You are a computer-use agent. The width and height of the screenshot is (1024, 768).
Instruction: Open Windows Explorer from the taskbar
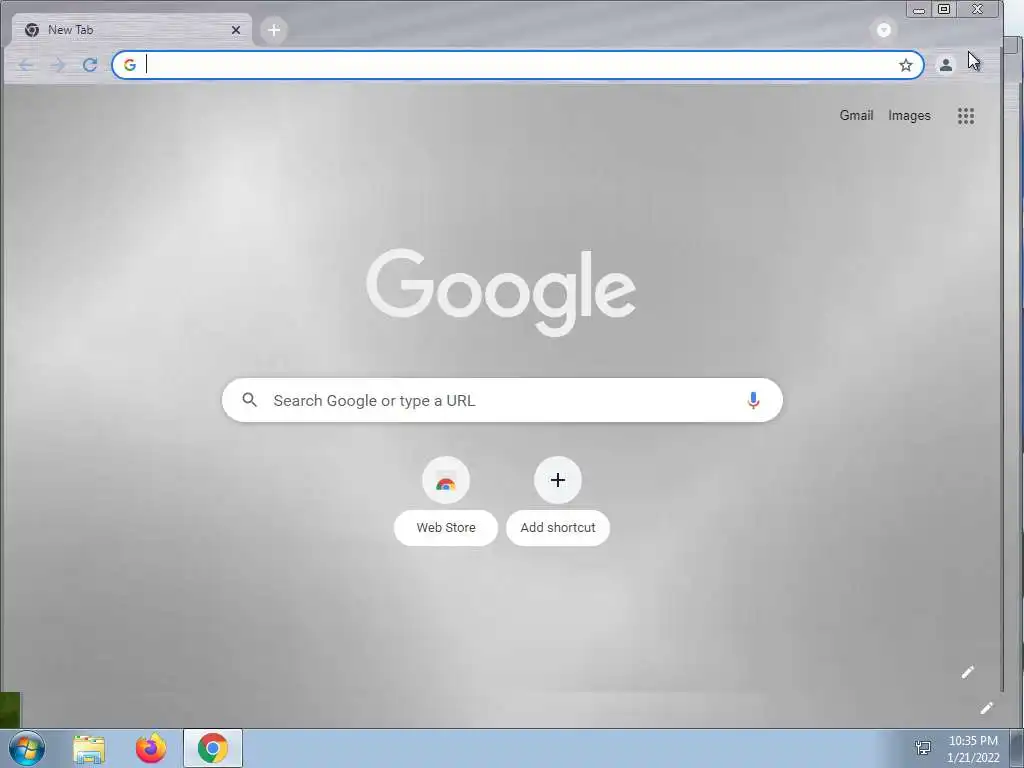coord(89,749)
